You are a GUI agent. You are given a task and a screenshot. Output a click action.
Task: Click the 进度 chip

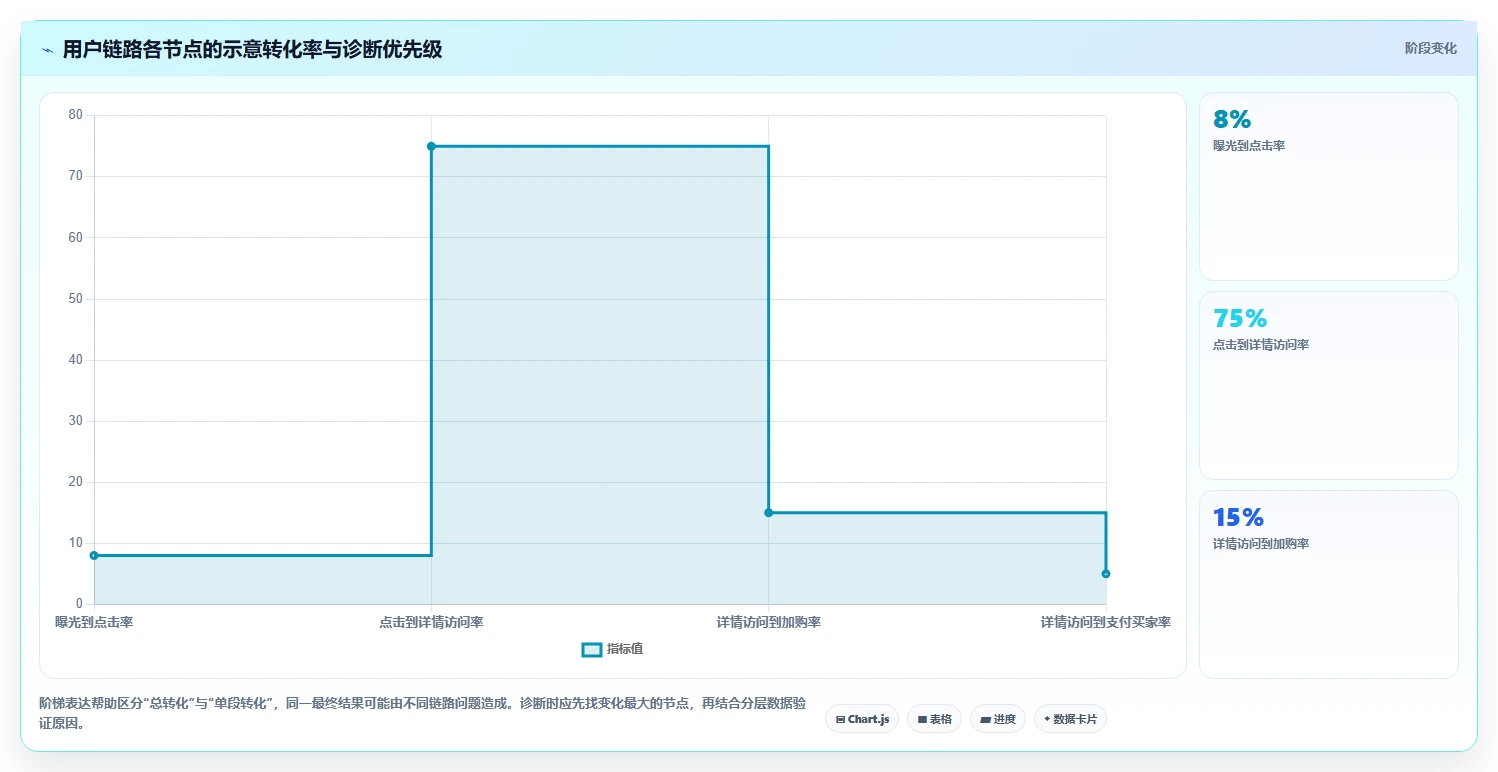coord(998,719)
